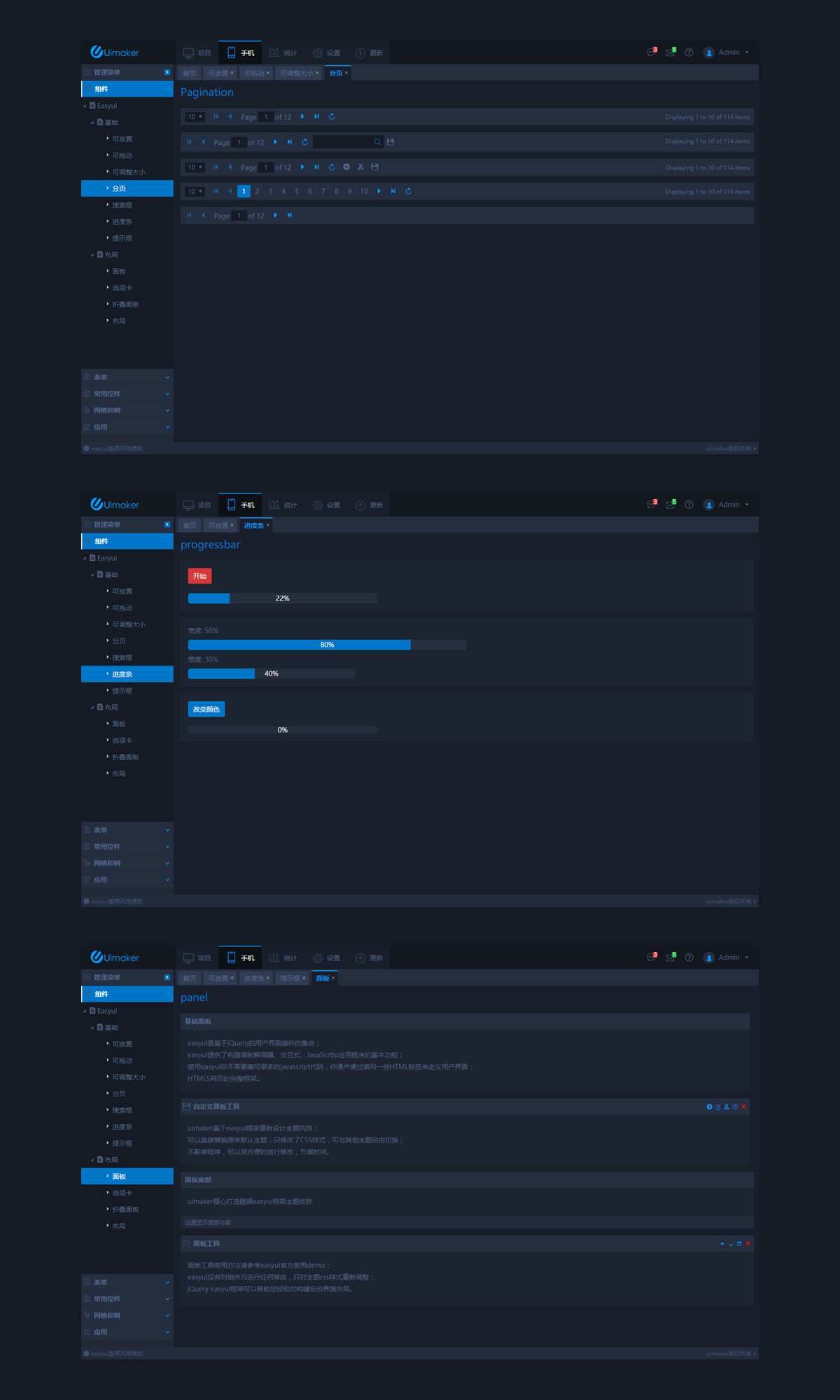Viewport: 840px width, 1400px height.
Task: Click the 80% progress bar
Action: 327,645
